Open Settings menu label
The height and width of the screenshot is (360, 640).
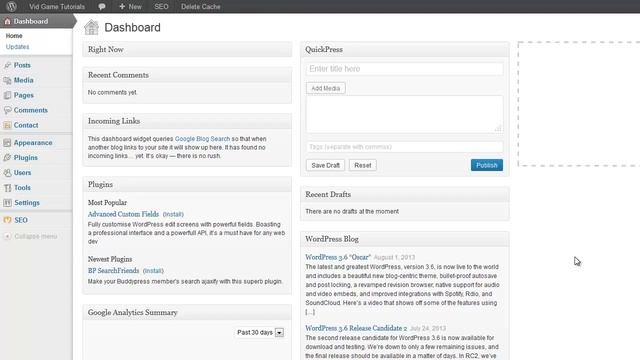27,203
